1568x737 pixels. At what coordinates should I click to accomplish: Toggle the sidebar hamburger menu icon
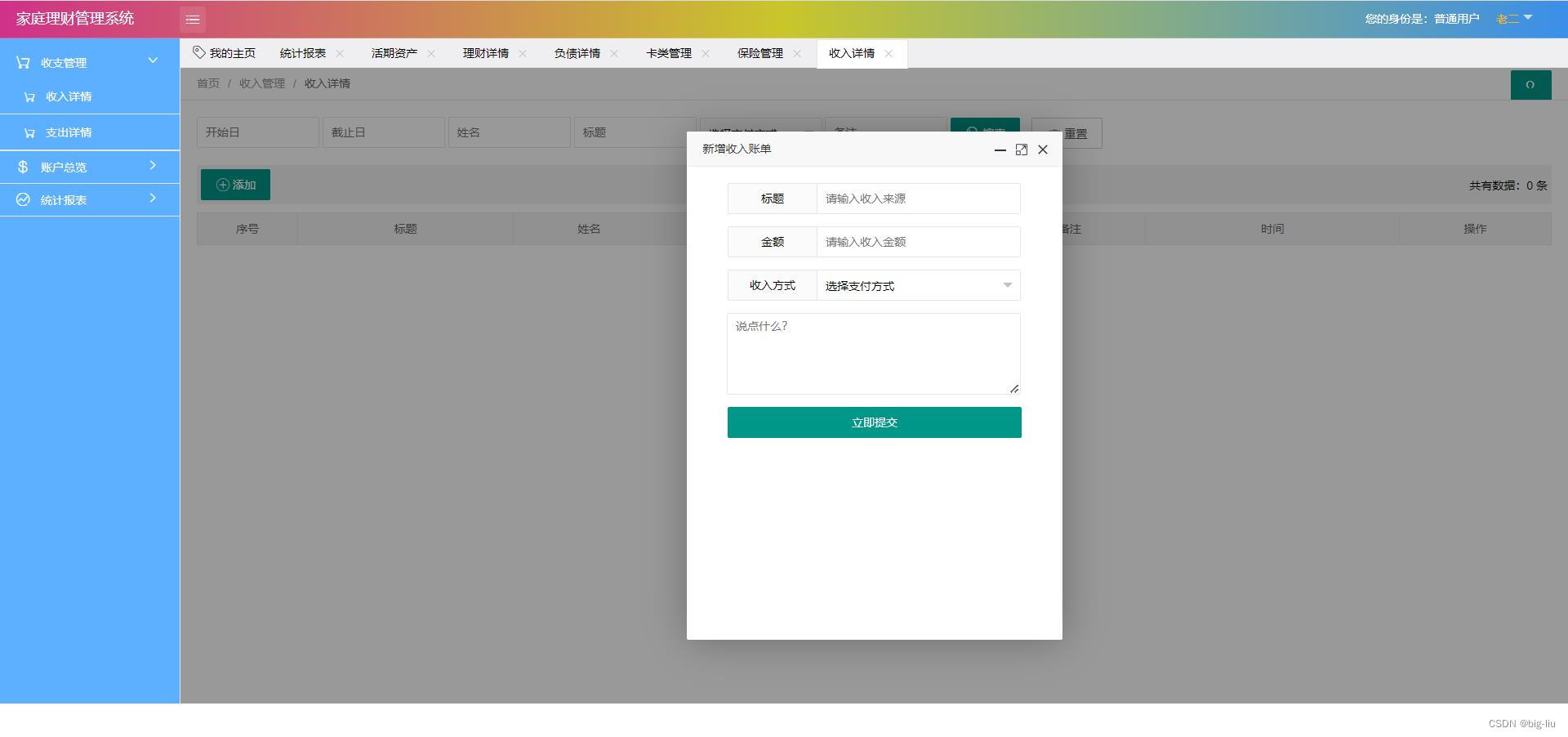tap(193, 19)
